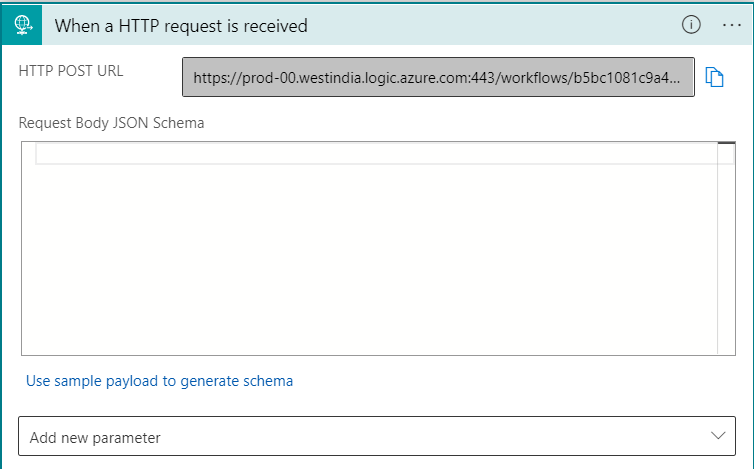Viewport: 754px width, 469px height.
Task: Click the truncated workflow URL text ending b5bc1081c9a4
Action: tap(437, 77)
